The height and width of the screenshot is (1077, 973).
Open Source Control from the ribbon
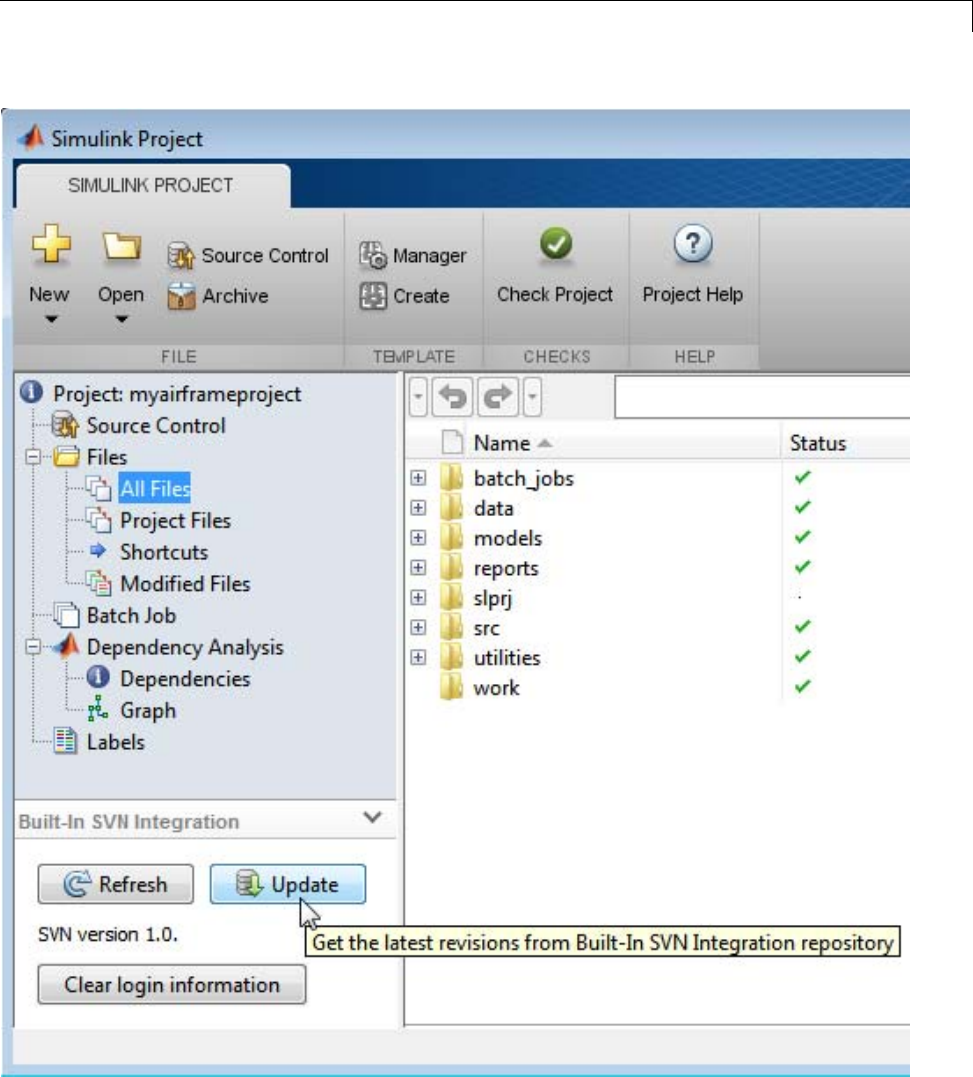[248, 256]
